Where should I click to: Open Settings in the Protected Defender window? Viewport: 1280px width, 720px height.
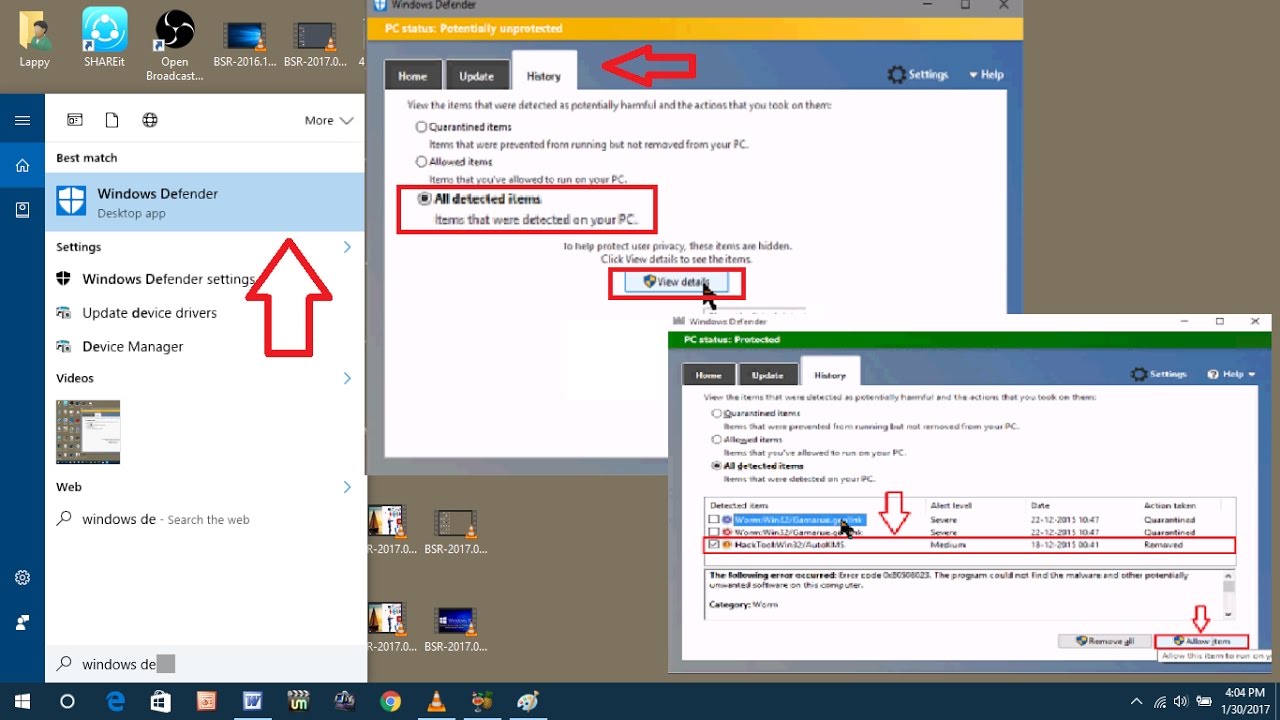coord(1158,374)
